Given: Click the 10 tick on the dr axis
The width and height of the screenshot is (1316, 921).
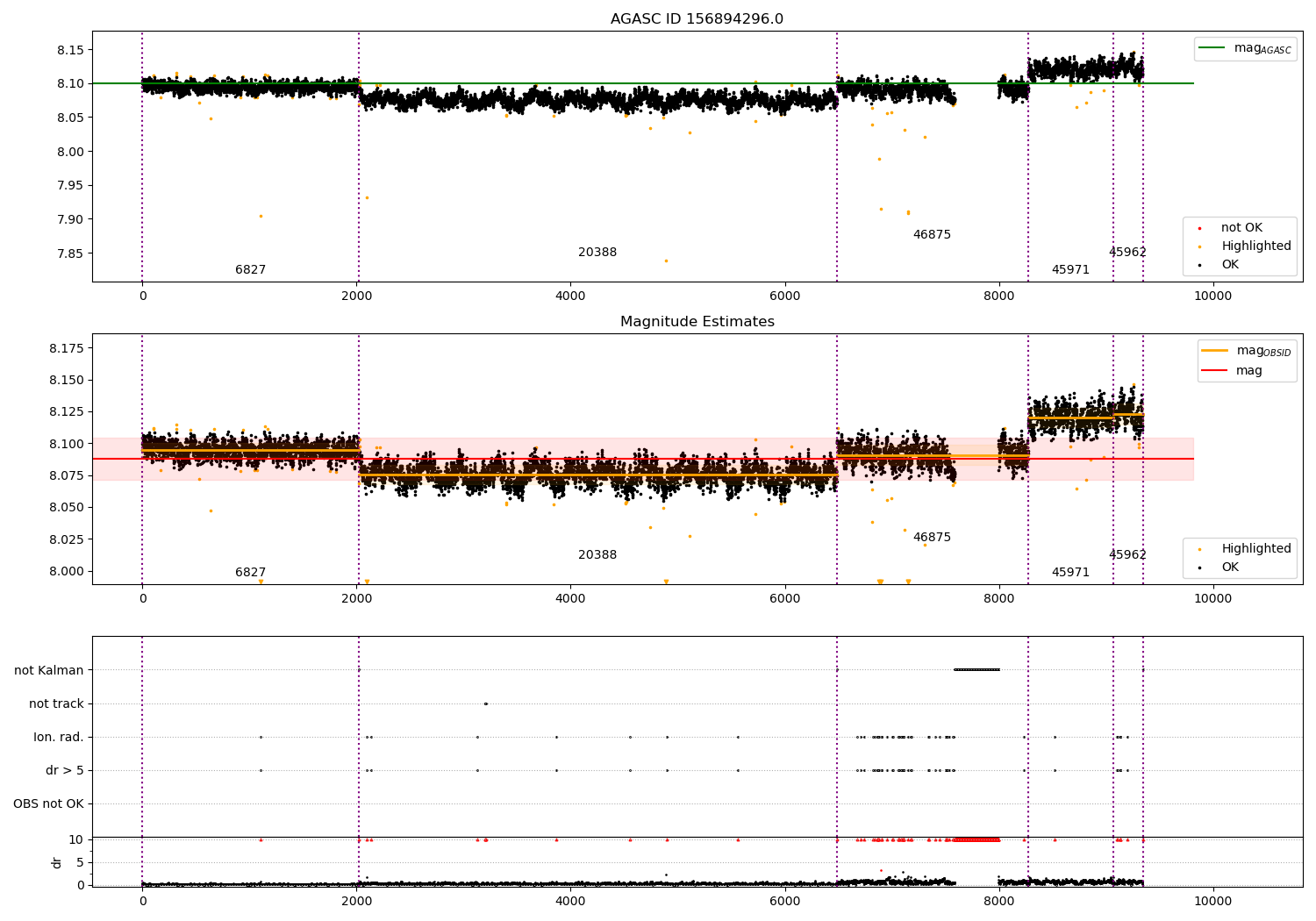Looking at the screenshot, I should pos(76,839).
